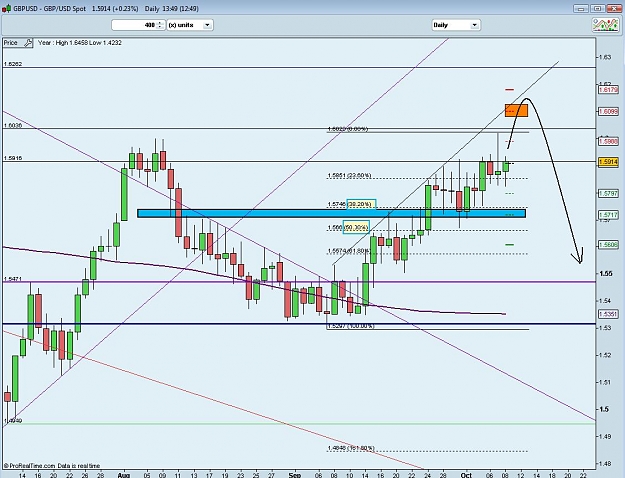Click the 1.5 bold price axis tick
625x478 pixels.
tap(604, 409)
